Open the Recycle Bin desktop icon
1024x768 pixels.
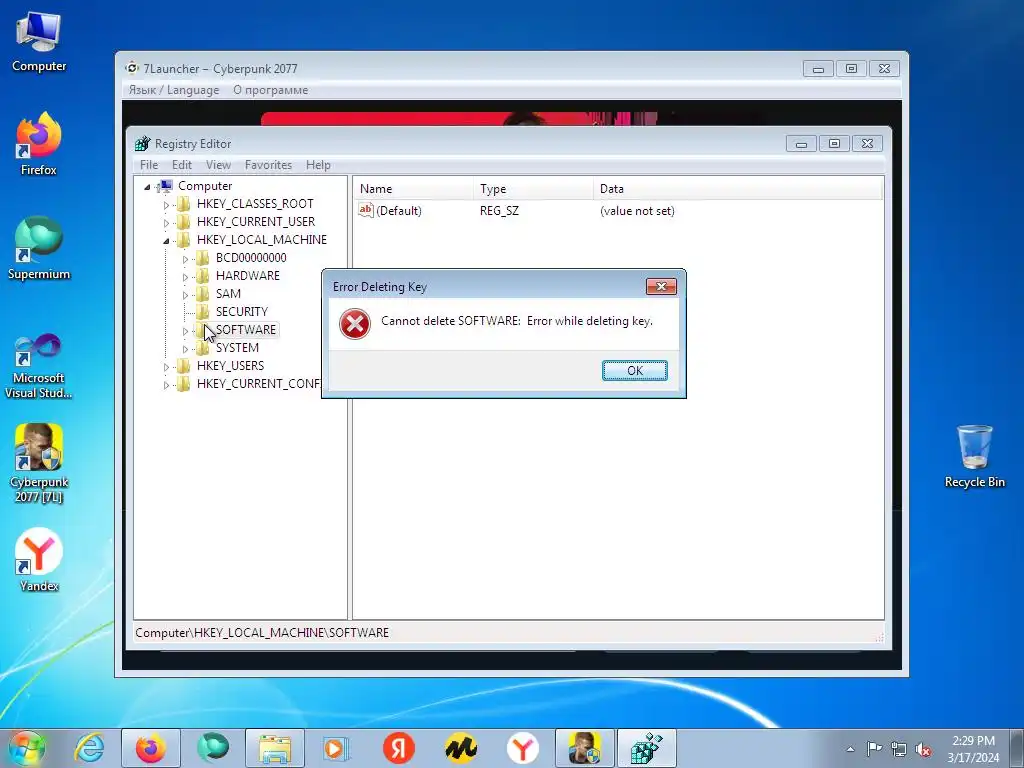pos(974,456)
